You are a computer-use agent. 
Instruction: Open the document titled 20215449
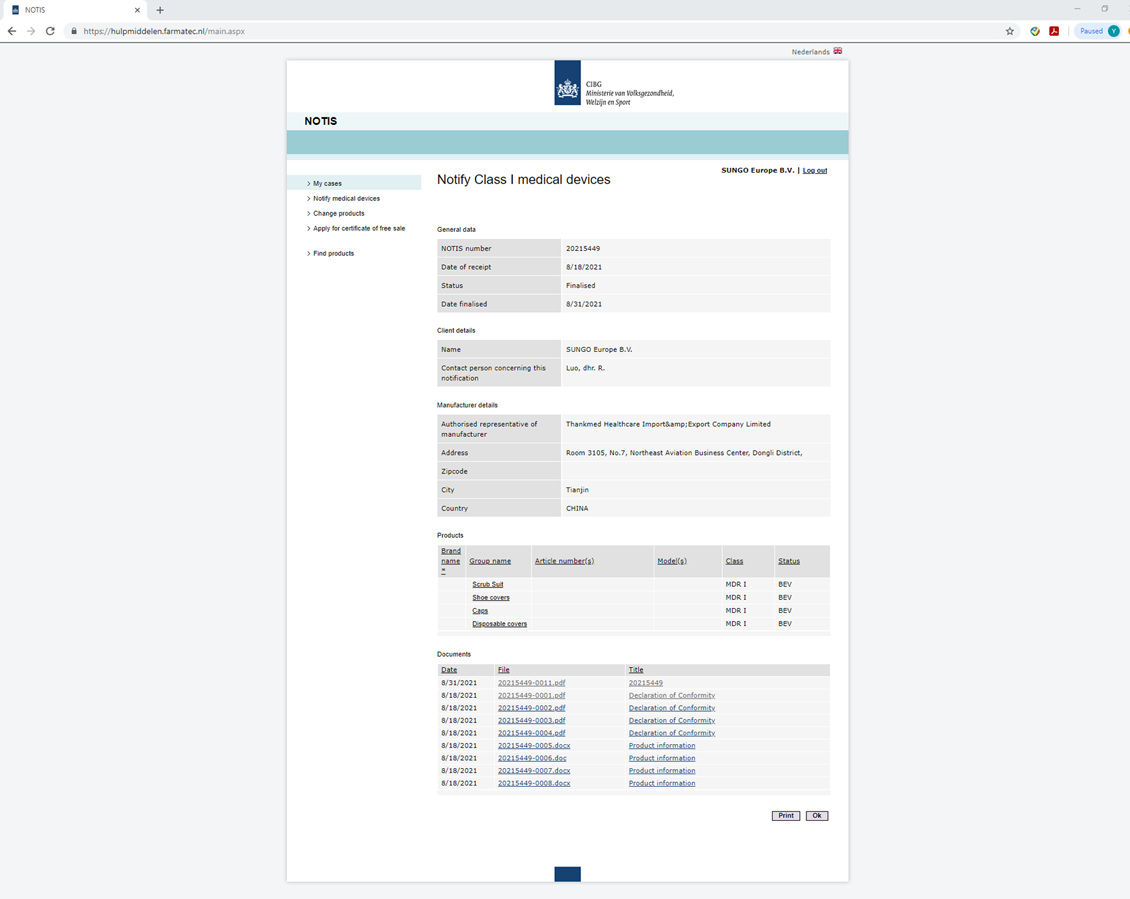646,683
